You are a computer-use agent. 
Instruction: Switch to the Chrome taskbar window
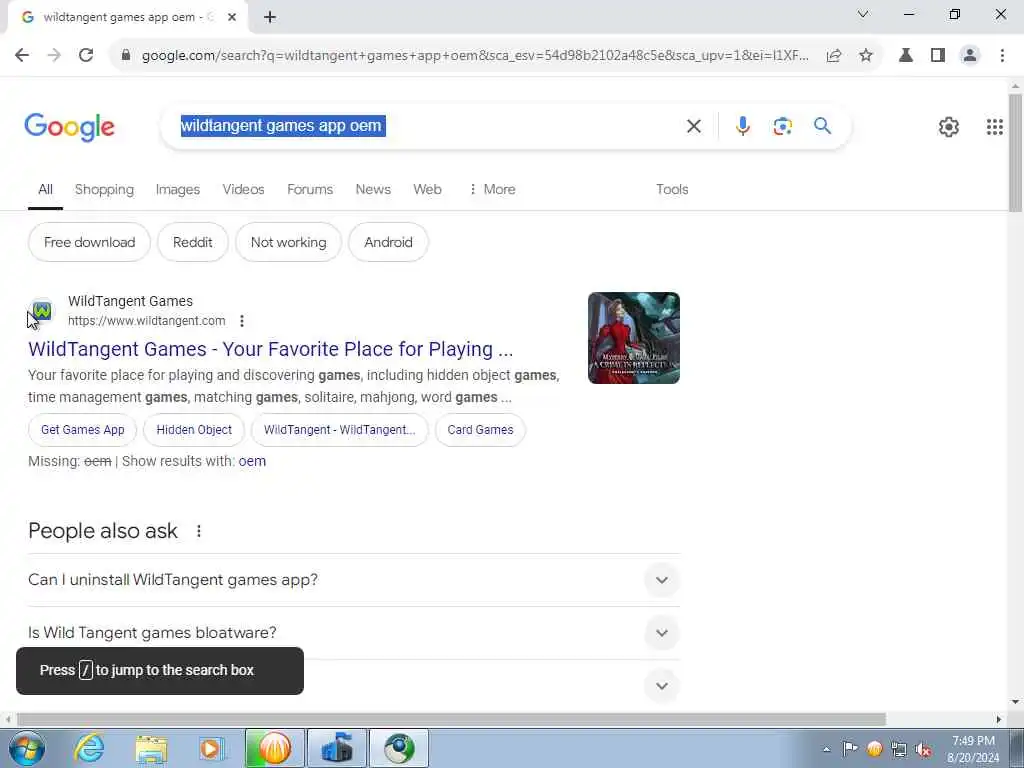(x=399, y=748)
